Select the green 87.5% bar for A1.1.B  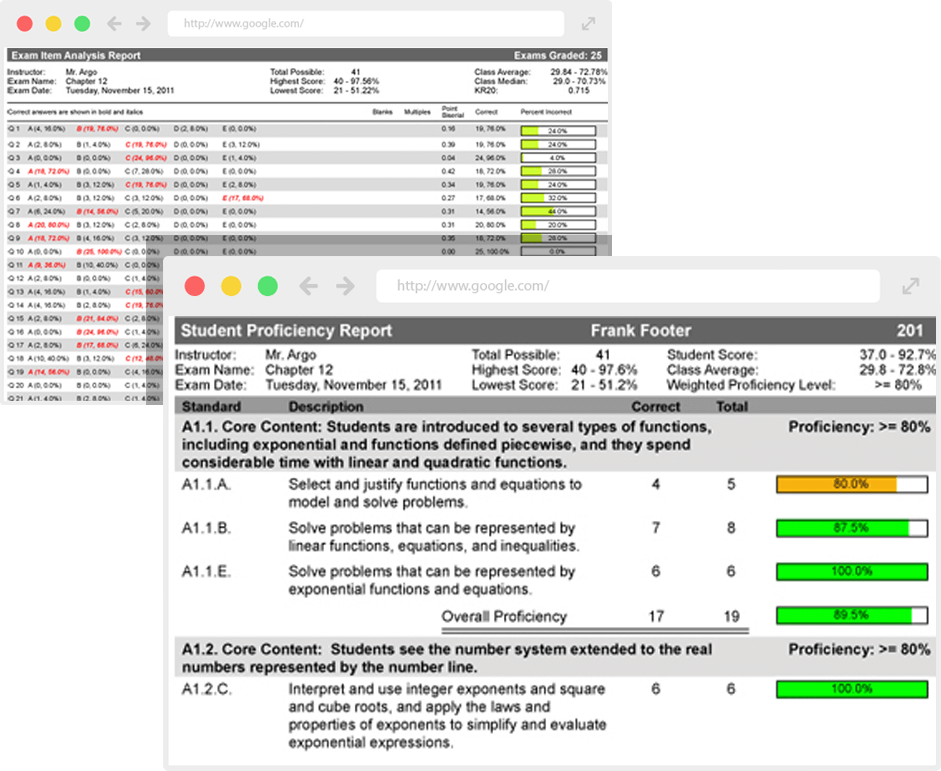(850, 528)
